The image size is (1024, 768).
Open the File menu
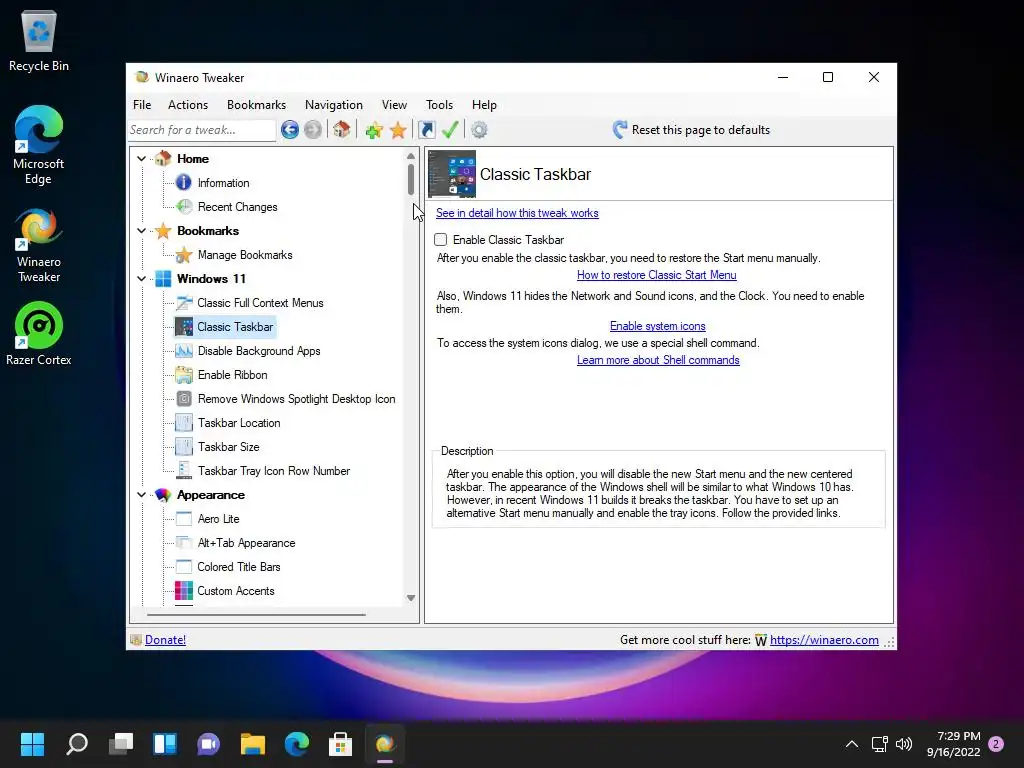pos(142,104)
